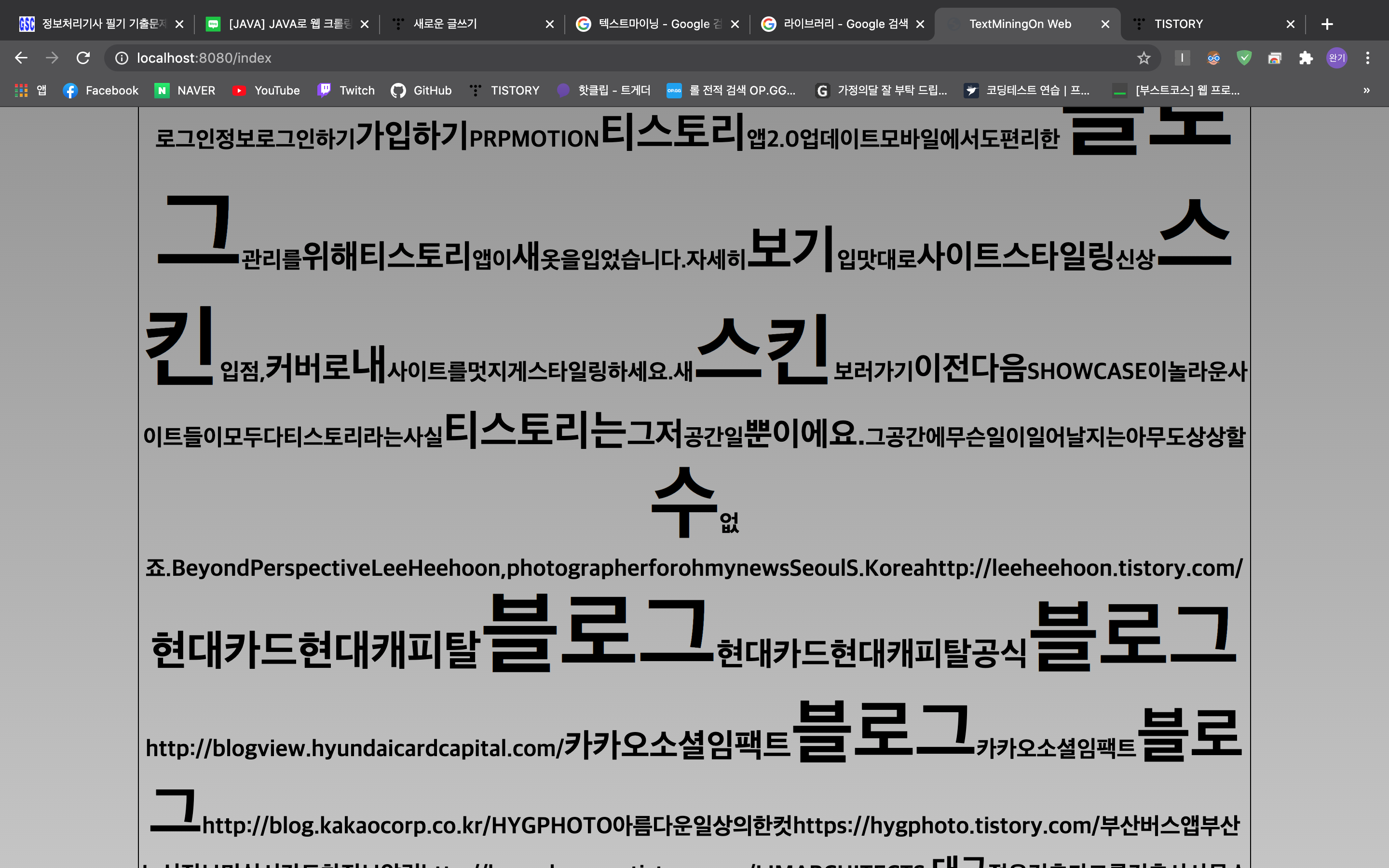
Task: Open the Twitch bookmark
Action: tap(345, 90)
